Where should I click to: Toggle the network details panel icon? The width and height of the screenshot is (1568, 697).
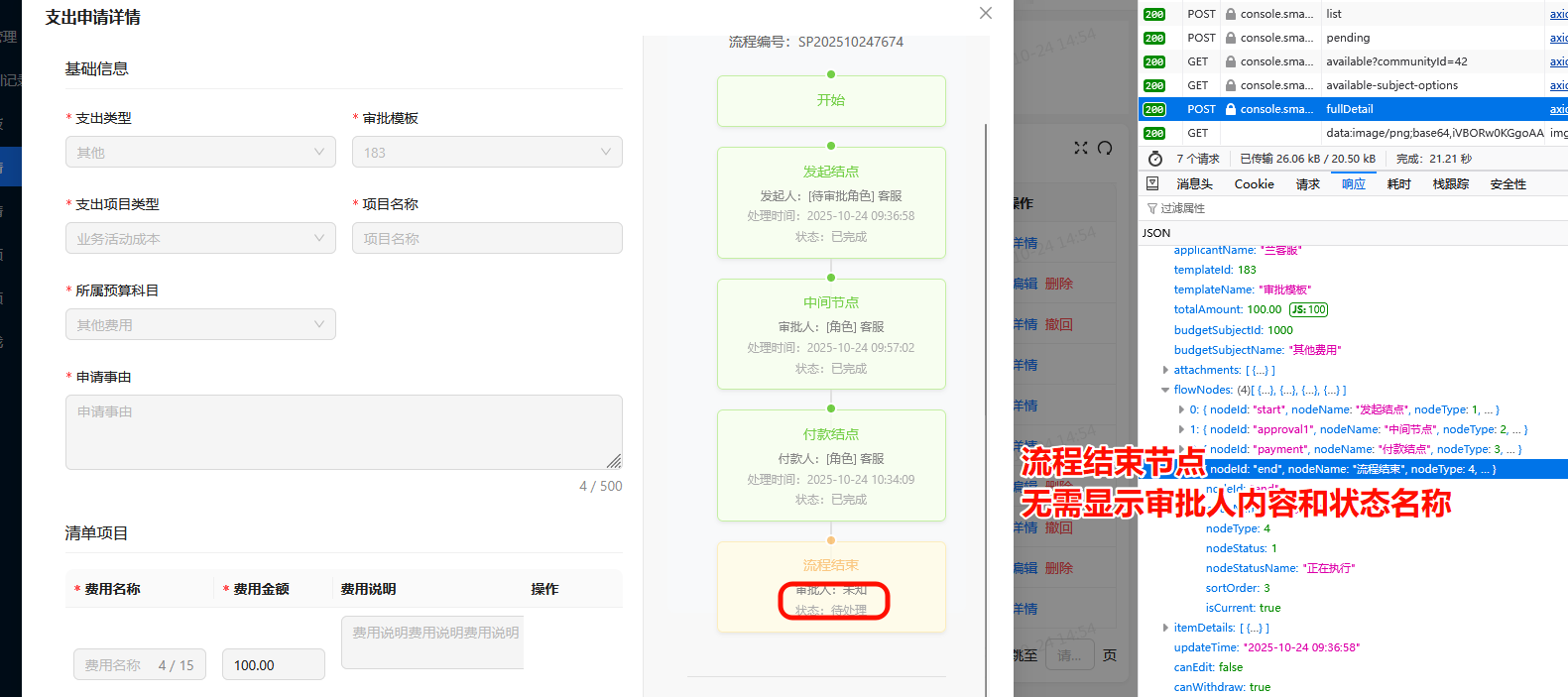[x=1152, y=183]
